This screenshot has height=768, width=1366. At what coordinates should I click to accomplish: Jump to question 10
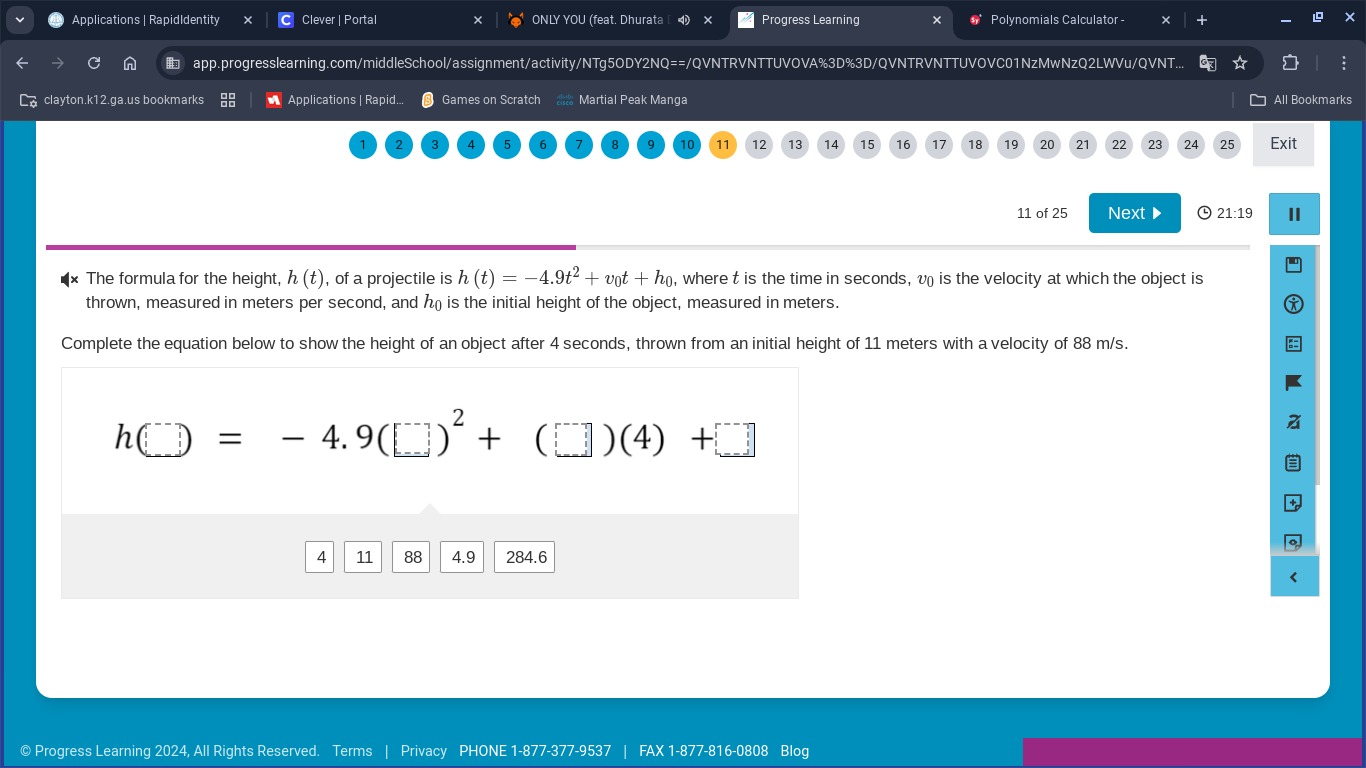(687, 145)
